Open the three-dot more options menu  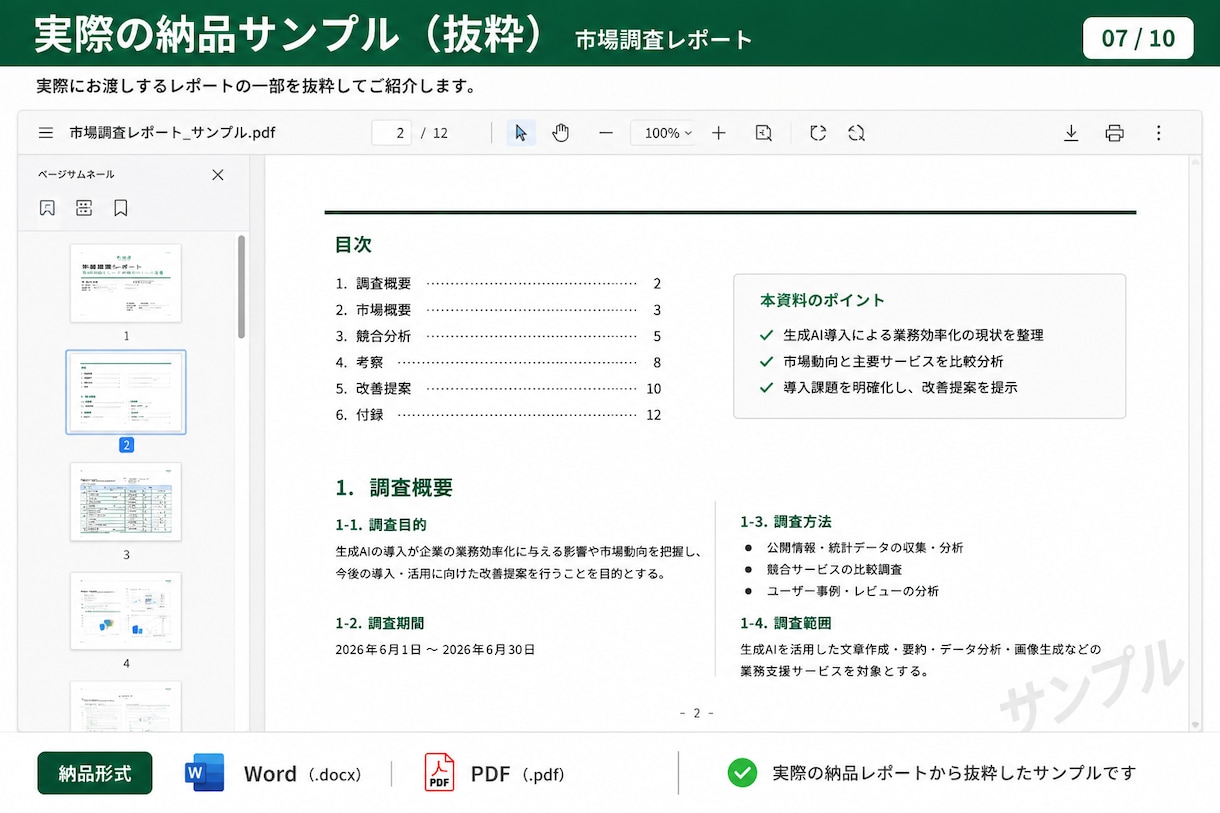pyautogui.click(x=1158, y=133)
